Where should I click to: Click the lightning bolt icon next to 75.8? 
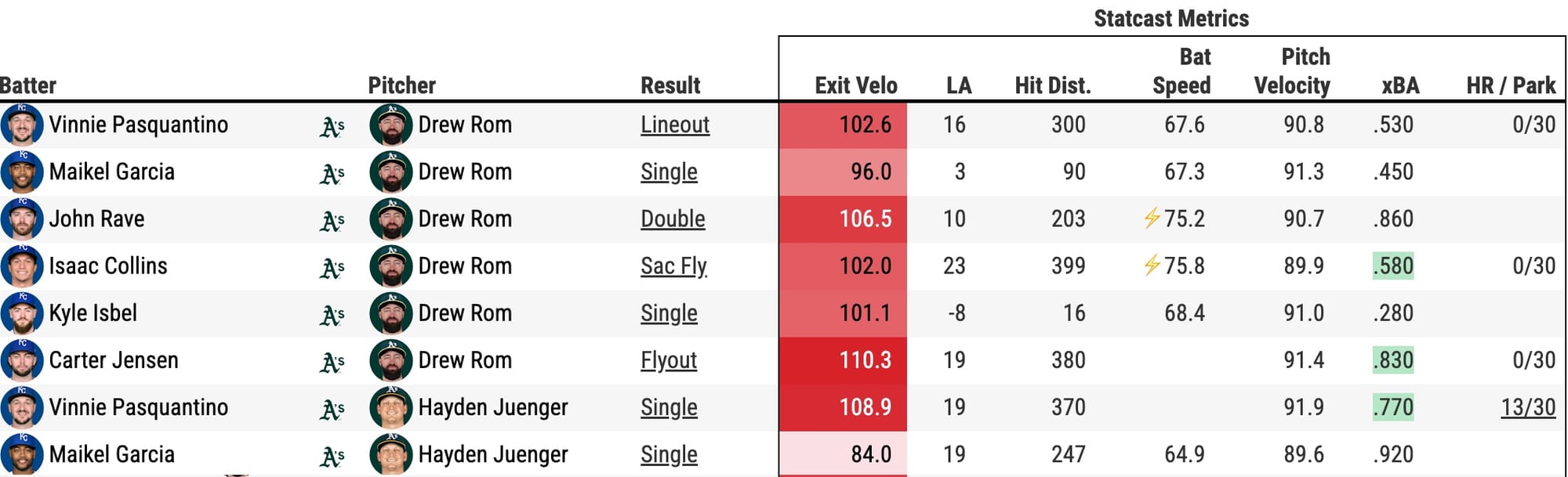click(1152, 266)
